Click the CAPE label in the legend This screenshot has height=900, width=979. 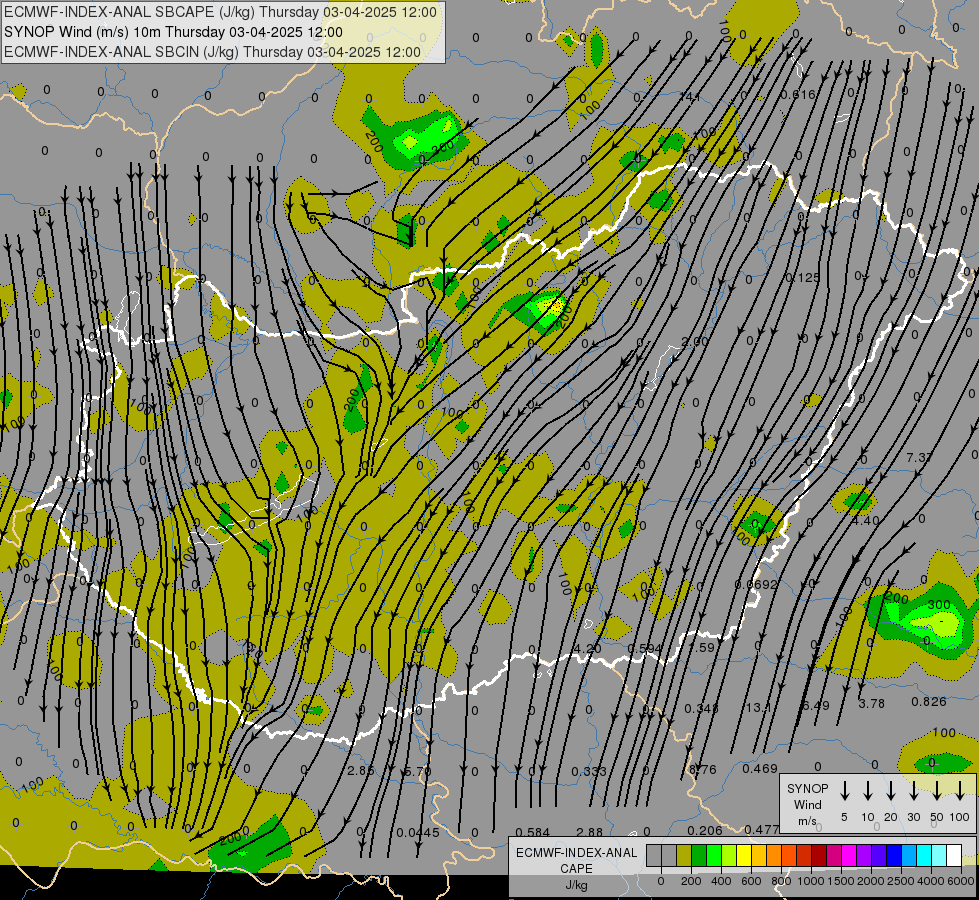point(576,869)
